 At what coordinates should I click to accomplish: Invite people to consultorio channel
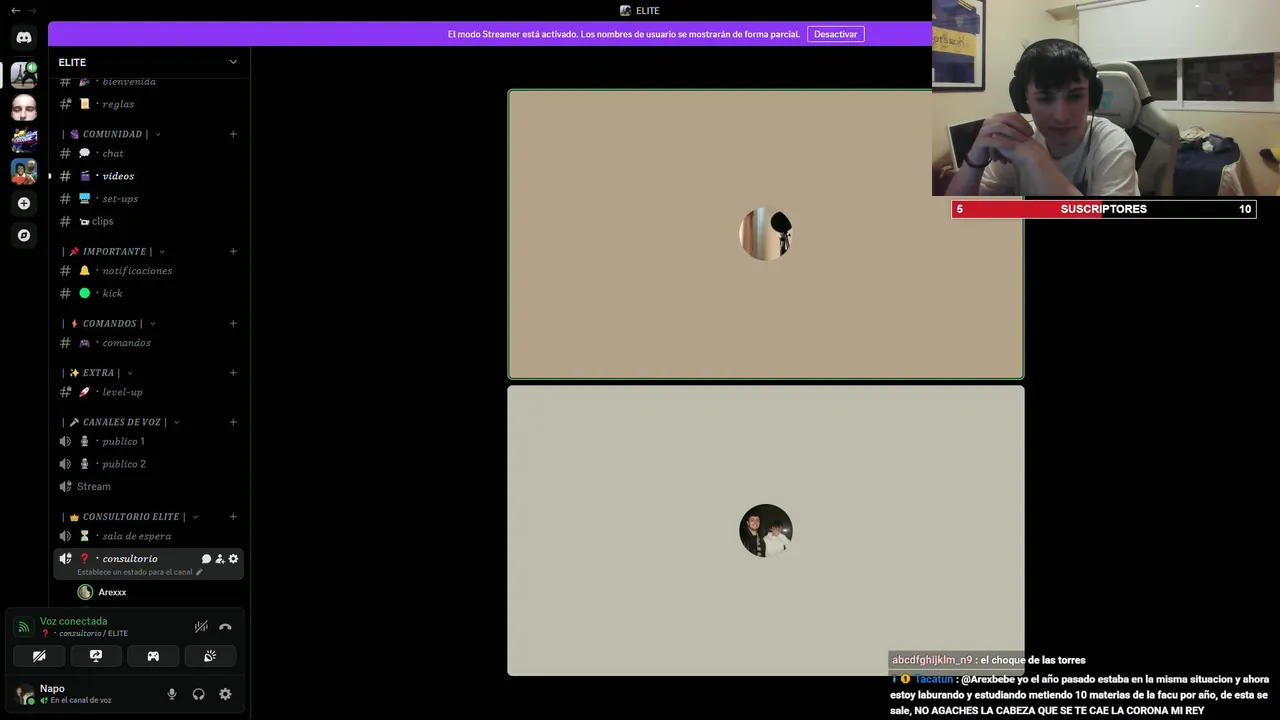coord(220,559)
